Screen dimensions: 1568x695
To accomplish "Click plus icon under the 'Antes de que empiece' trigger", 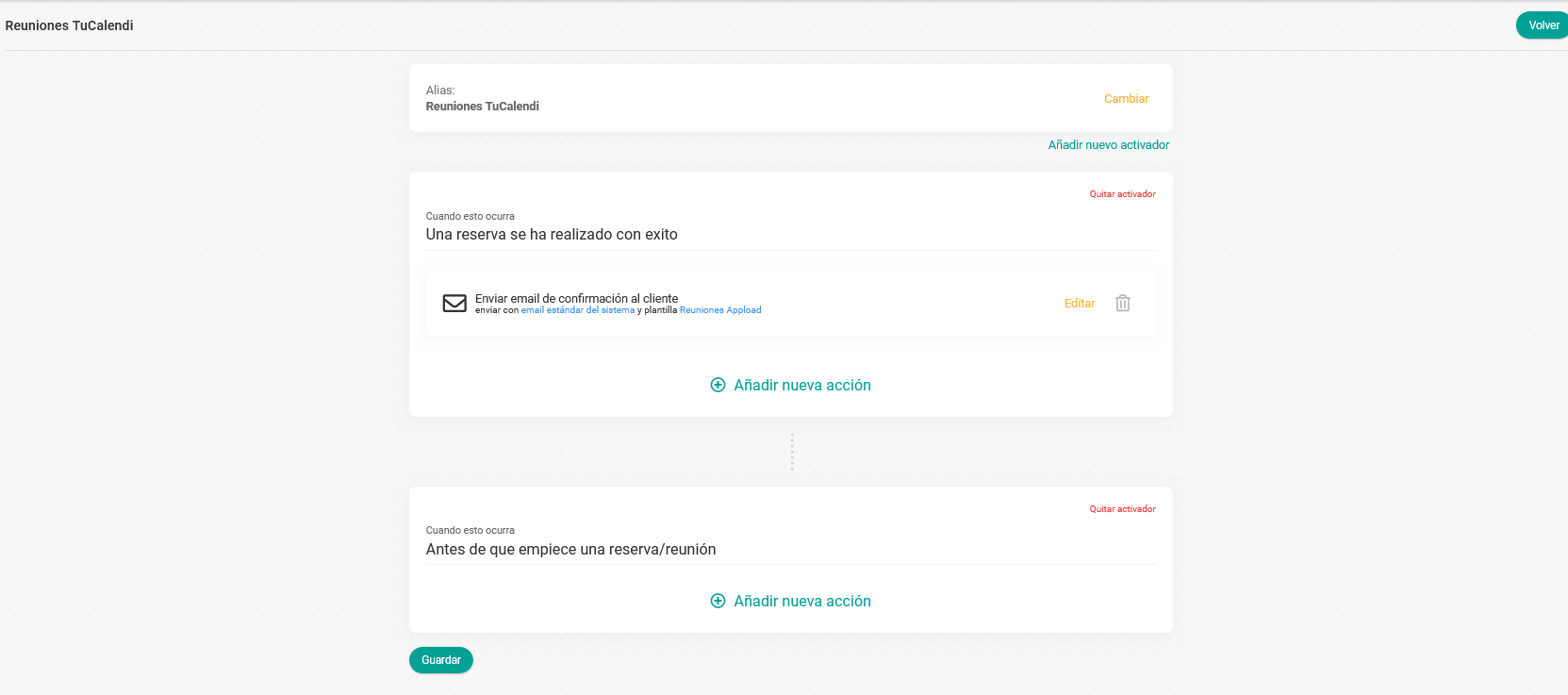I will coord(718,601).
